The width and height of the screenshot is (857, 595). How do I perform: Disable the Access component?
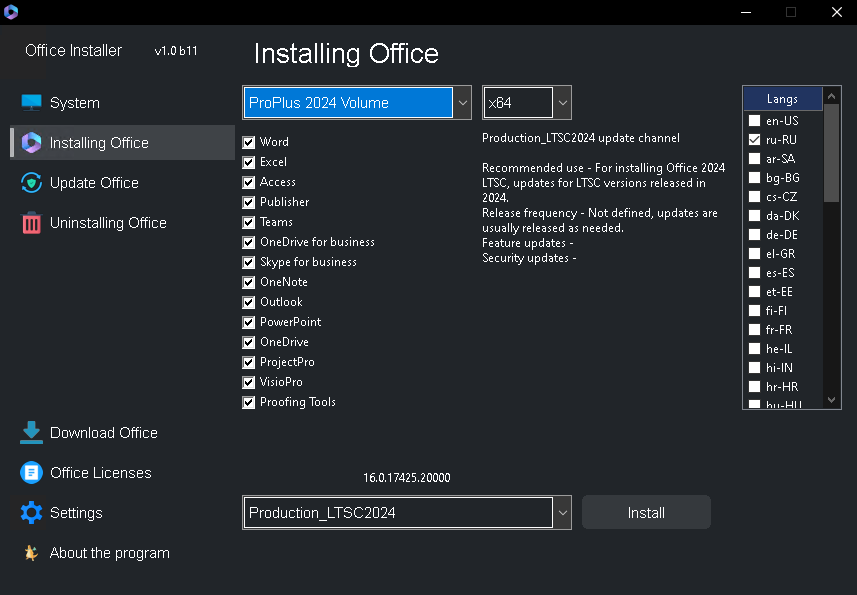249,182
